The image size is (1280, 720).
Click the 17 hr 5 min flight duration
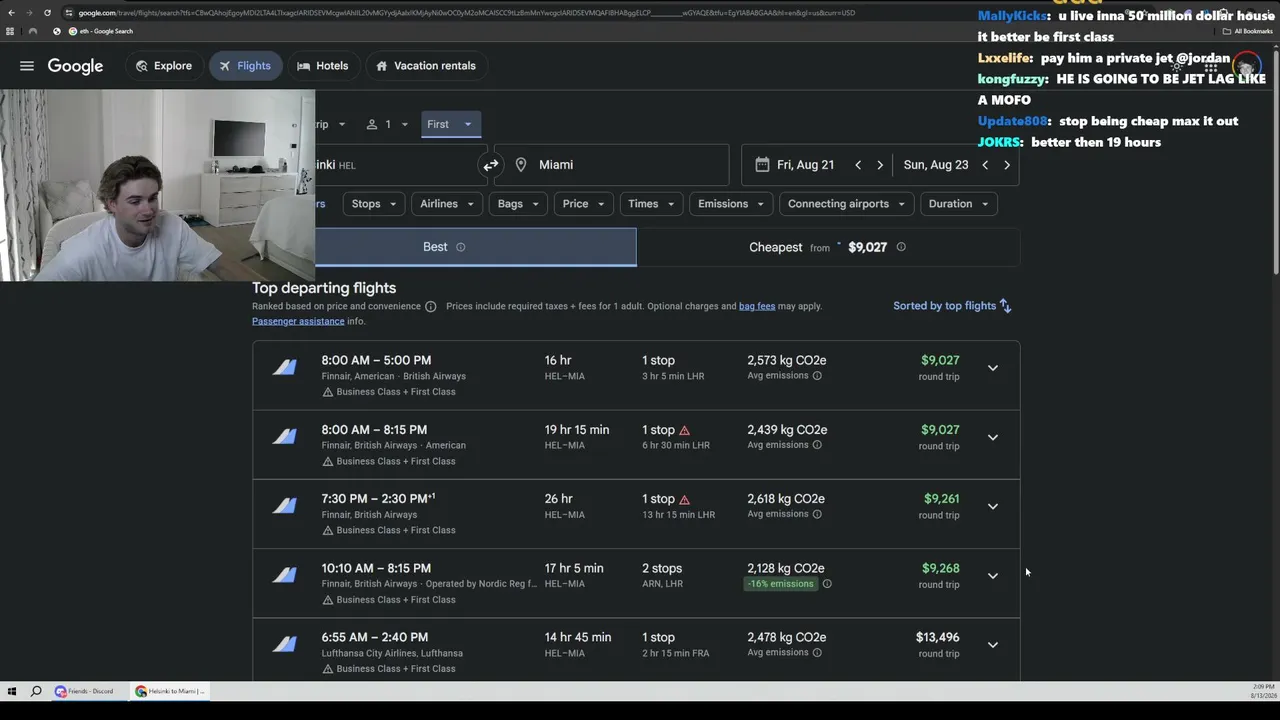574,568
